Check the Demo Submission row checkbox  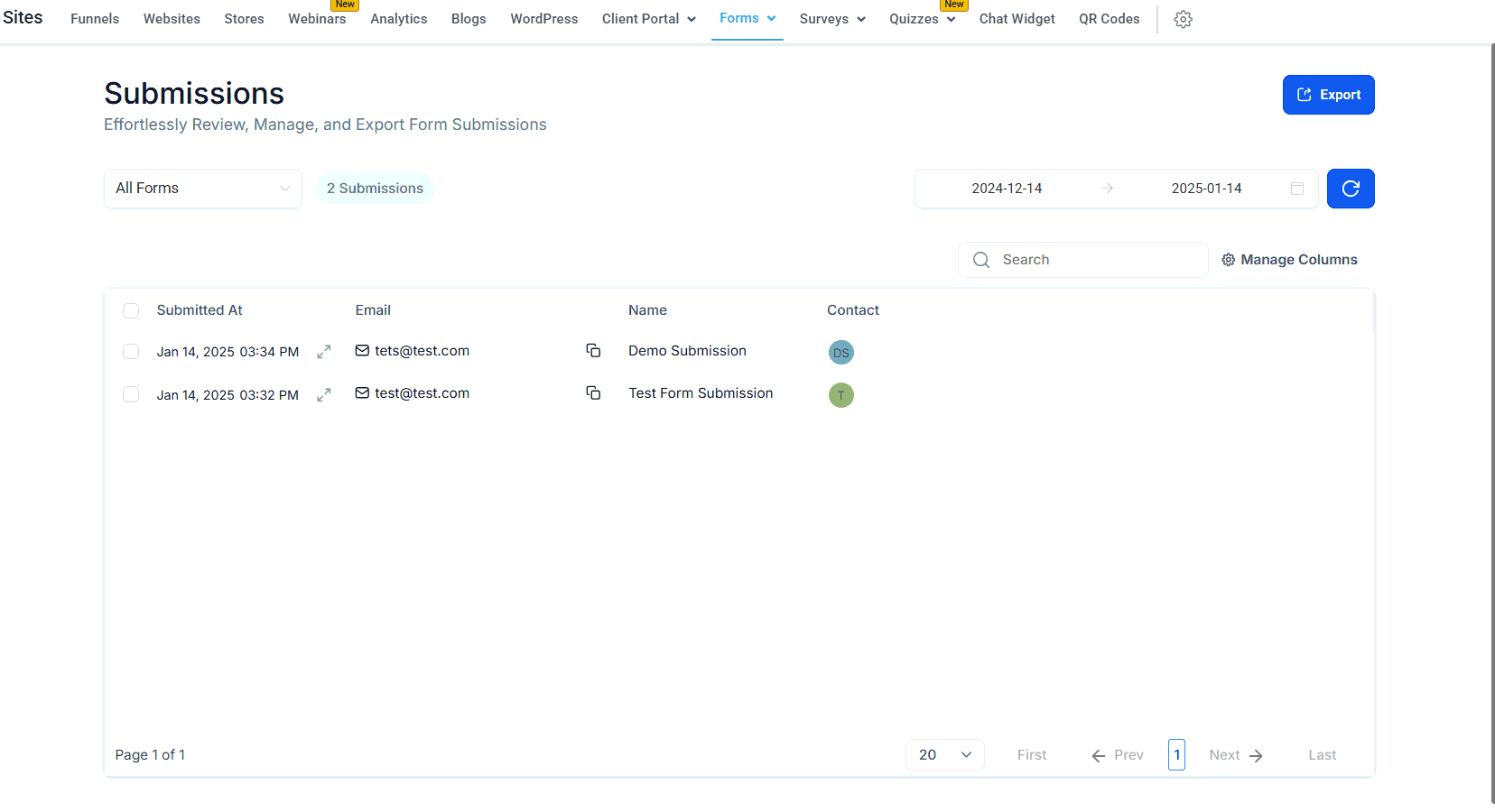click(x=131, y=352)
